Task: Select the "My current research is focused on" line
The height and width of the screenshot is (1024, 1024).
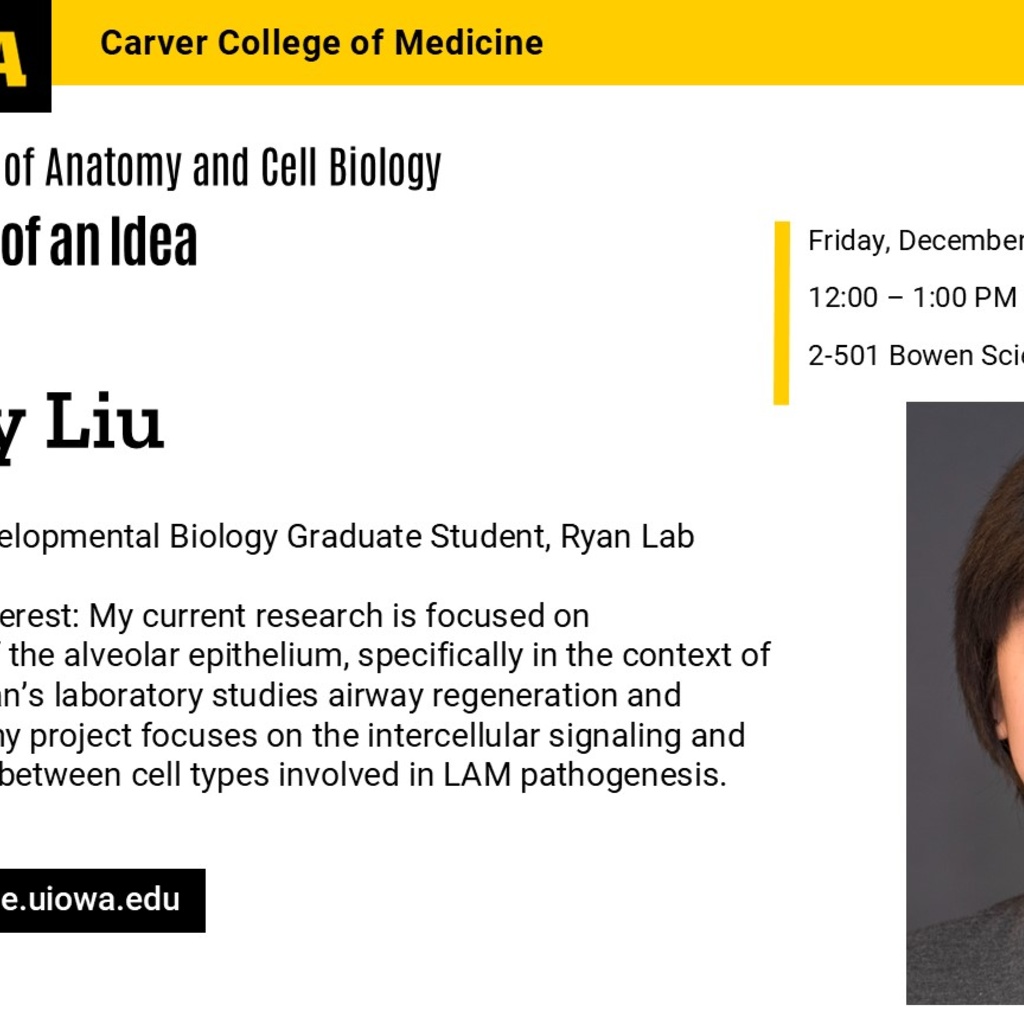Action: 339,616
